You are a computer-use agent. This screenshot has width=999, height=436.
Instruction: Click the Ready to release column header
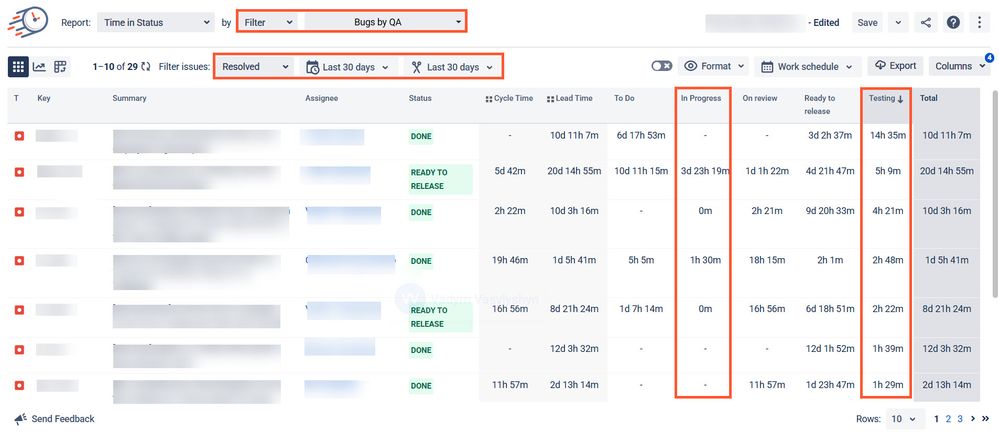[x=819, y=105]
